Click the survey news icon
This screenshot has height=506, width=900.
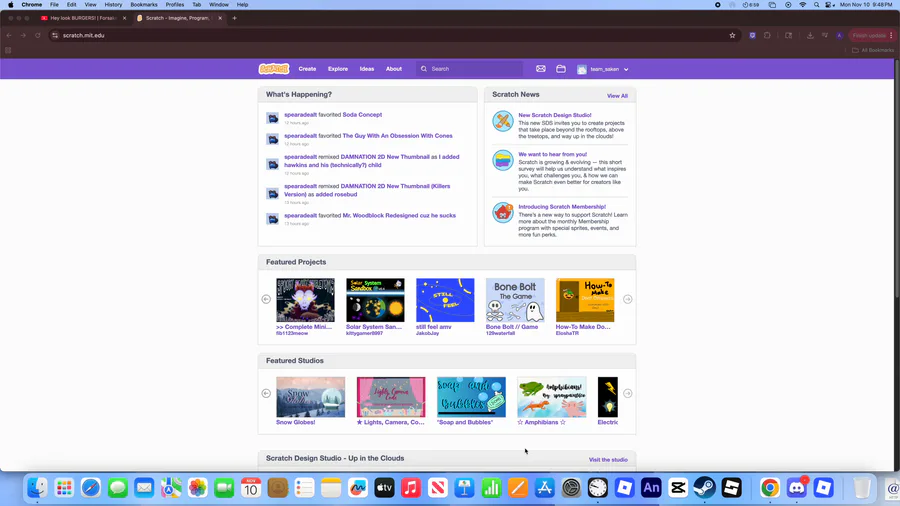pyautogui.click(x=503, y=160)
